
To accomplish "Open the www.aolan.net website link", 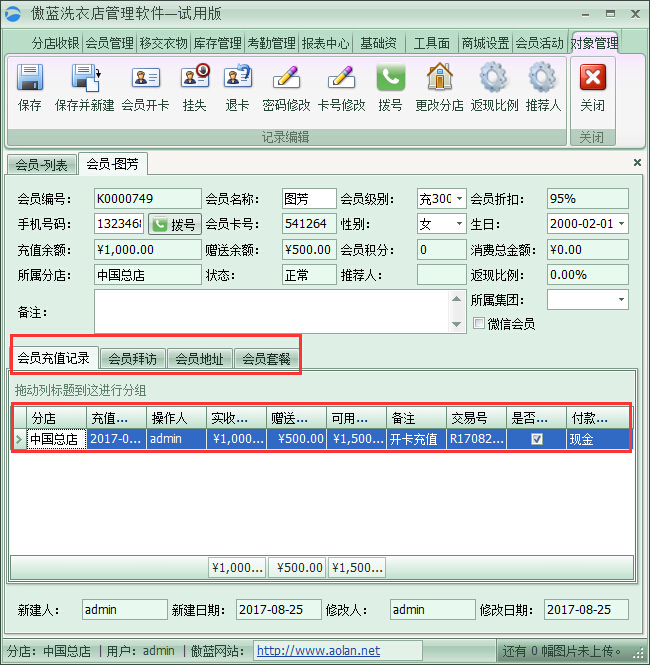I will click(318, 651).
